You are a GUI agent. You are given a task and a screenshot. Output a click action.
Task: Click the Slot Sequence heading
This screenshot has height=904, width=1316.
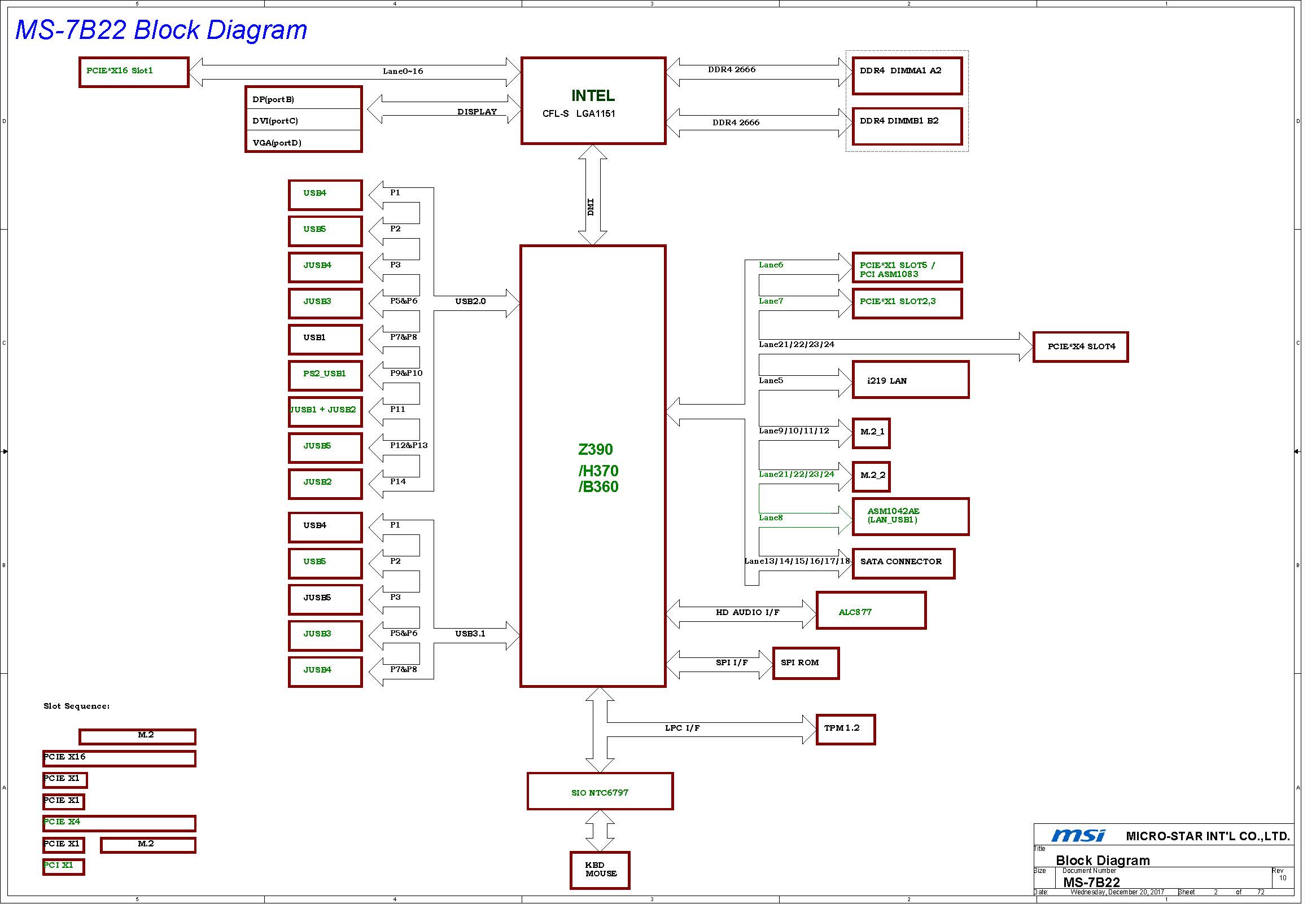click(x=77, y=706)
